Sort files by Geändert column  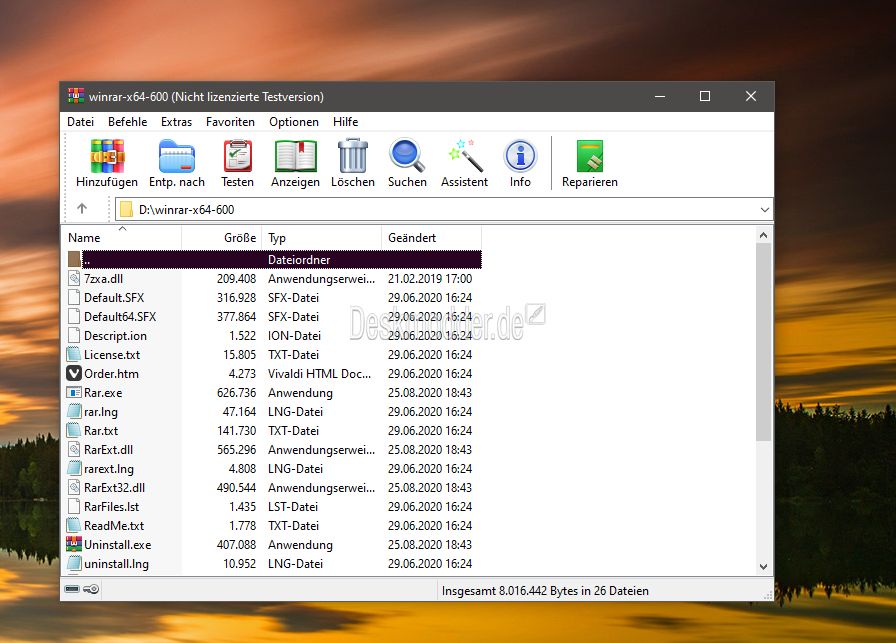pos(431,238)
